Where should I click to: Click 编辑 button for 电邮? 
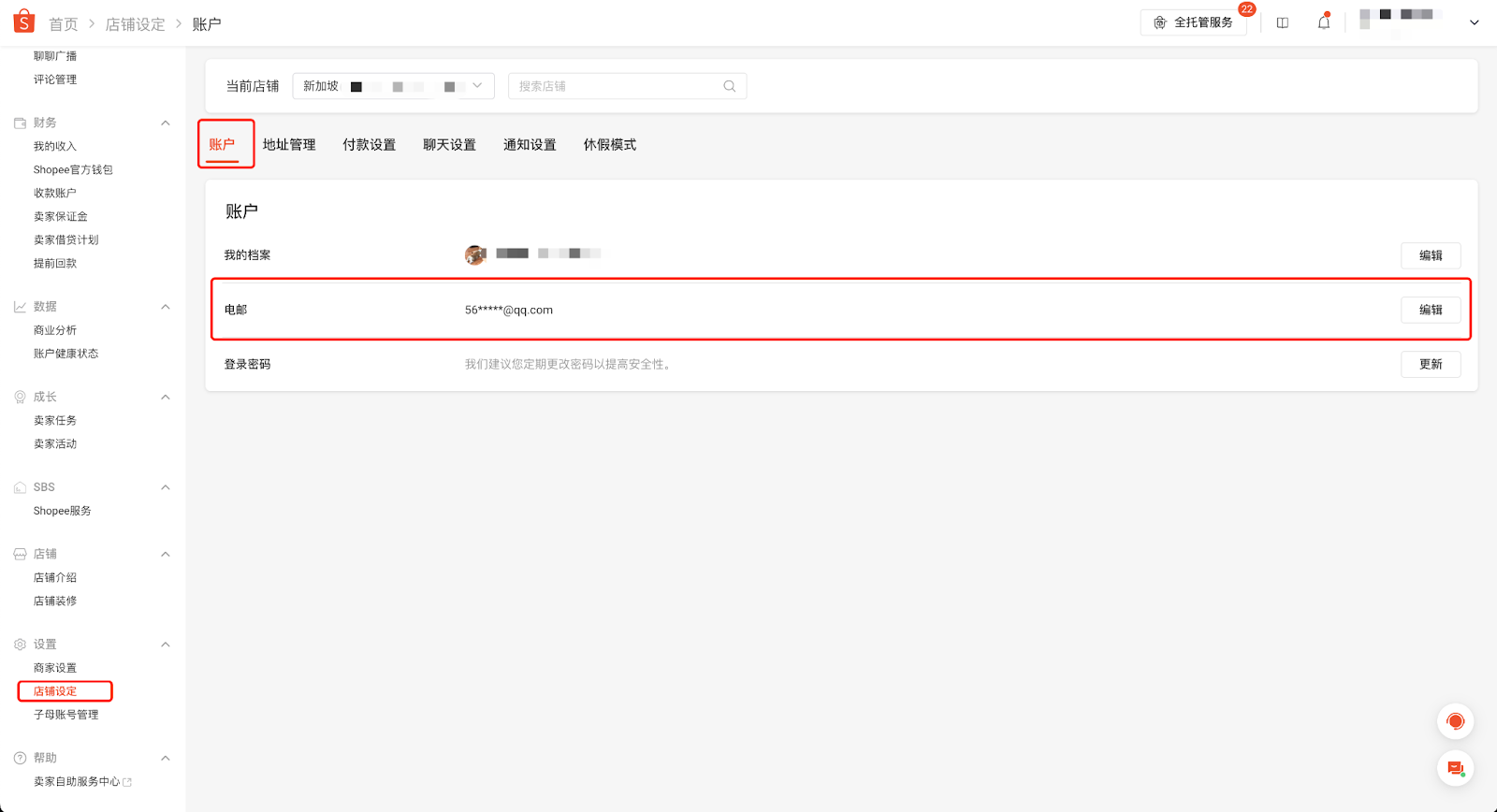tap(1431, 310)
